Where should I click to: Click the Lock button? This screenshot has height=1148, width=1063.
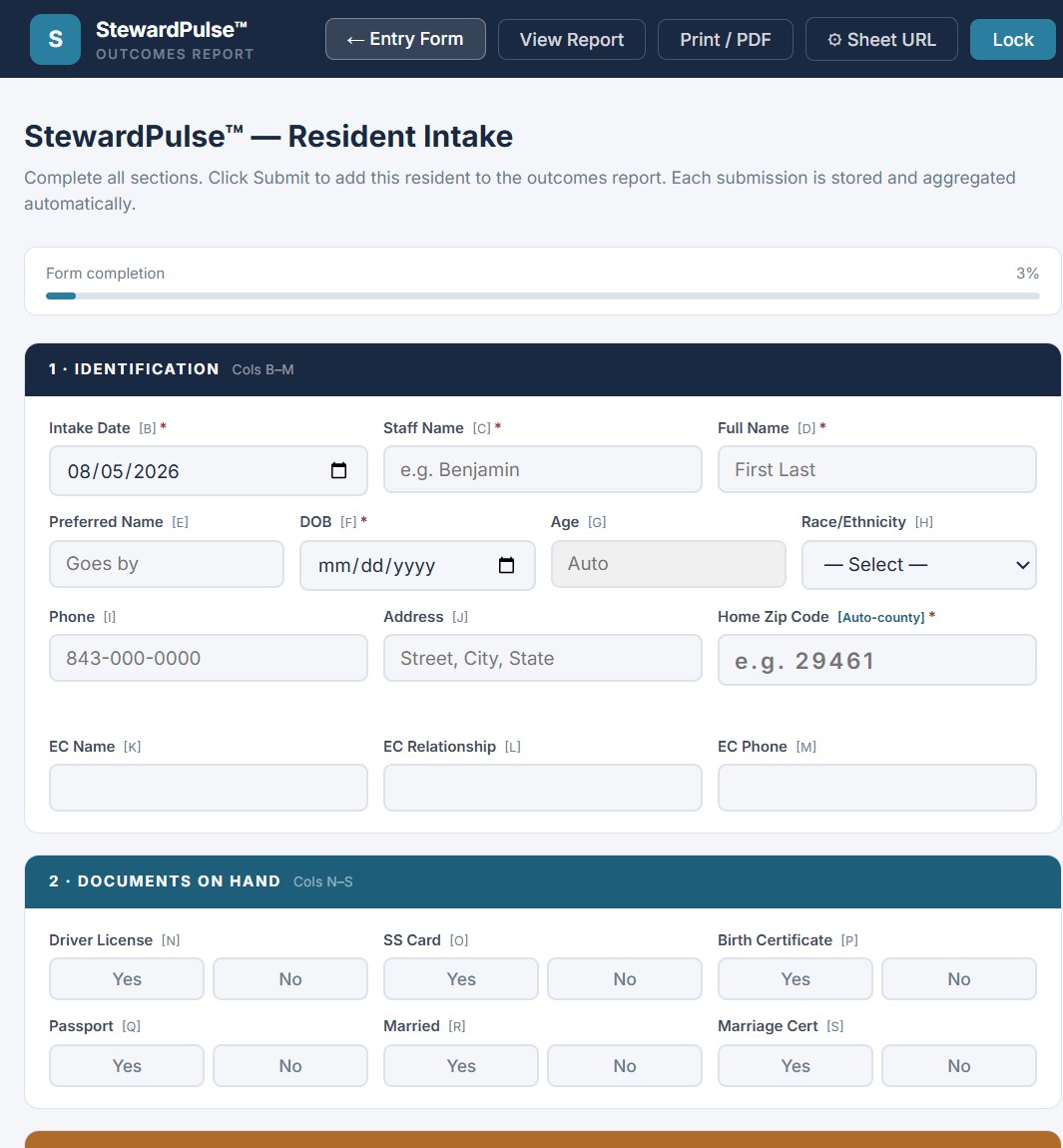[x=1013, y=40]
